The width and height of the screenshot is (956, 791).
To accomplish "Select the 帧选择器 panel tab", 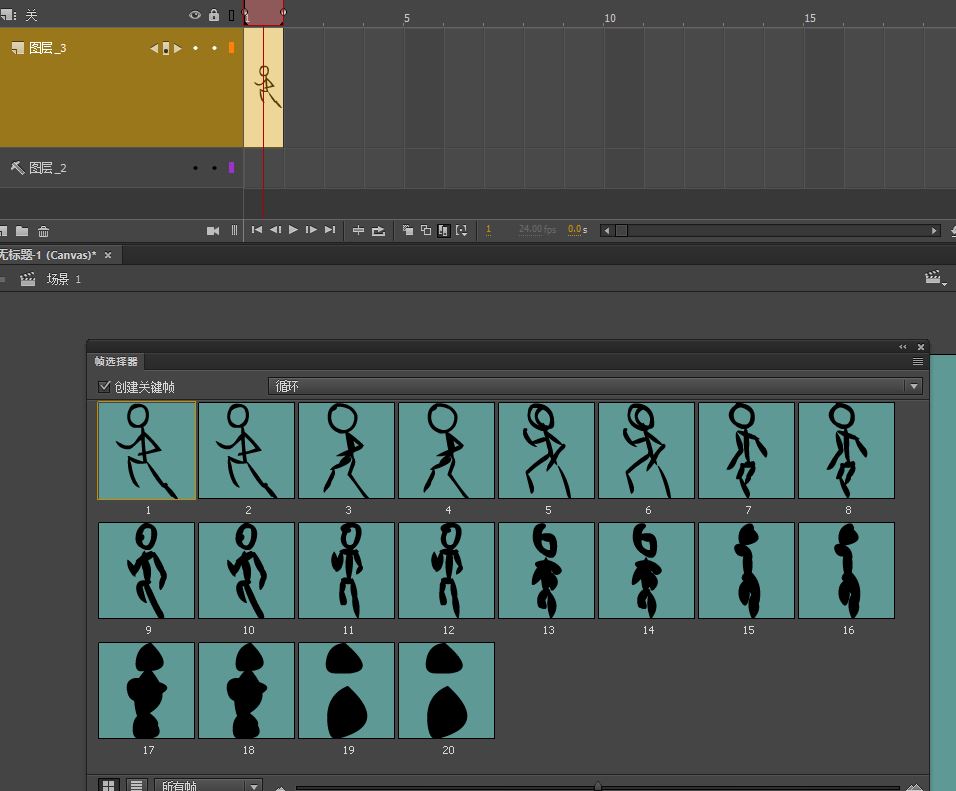I will pyautogui.click(x=116, y=362).
